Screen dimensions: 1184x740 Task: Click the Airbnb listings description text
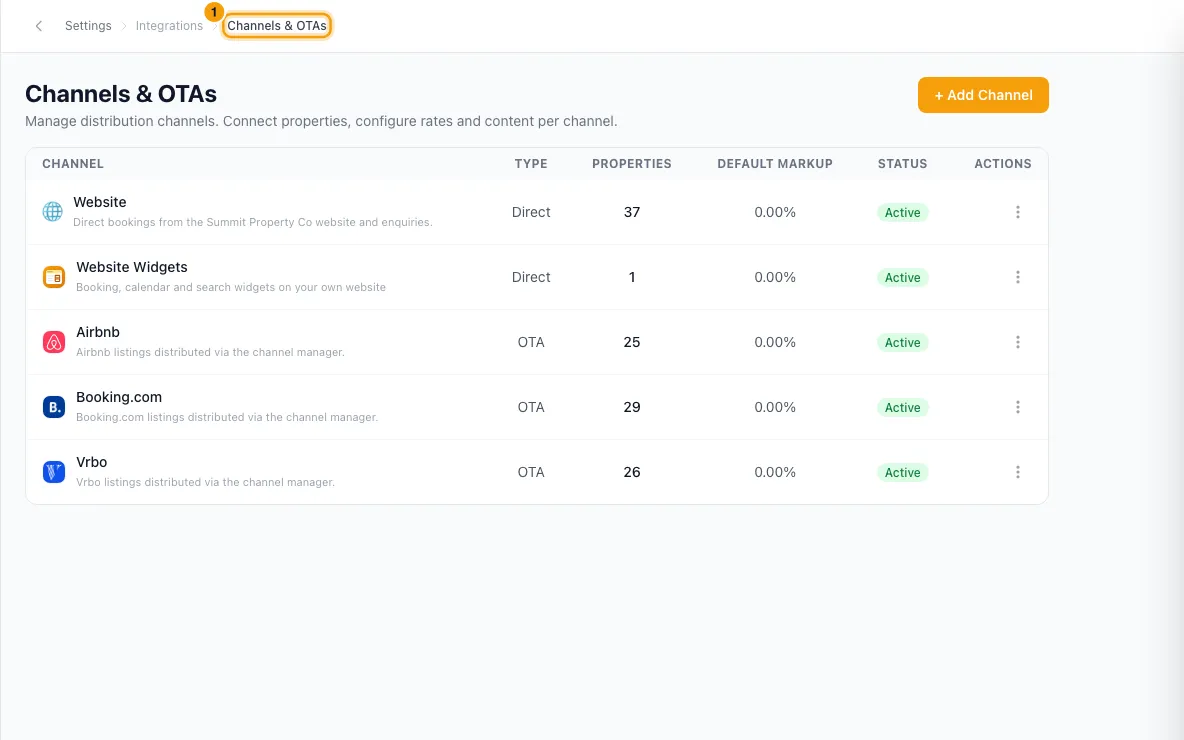(211, 352)
